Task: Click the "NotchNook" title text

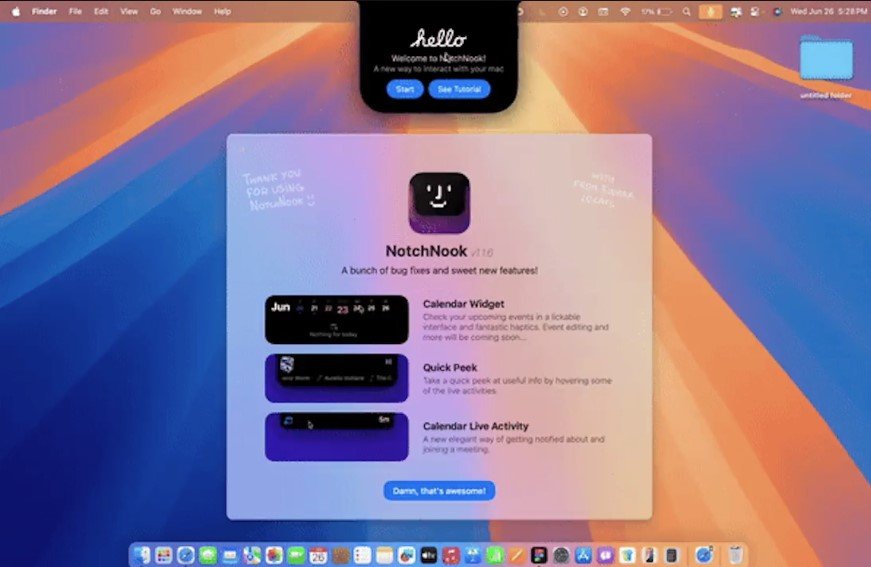Action: tap(426, 251)
